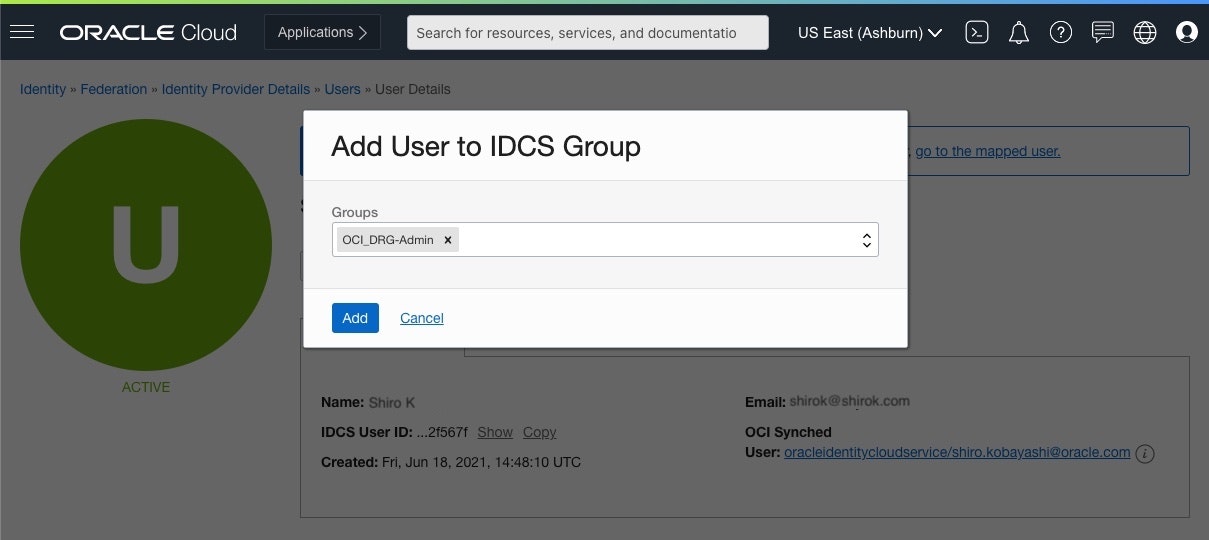Click the Created date text

pyautogui.click(x=451, y=462)
